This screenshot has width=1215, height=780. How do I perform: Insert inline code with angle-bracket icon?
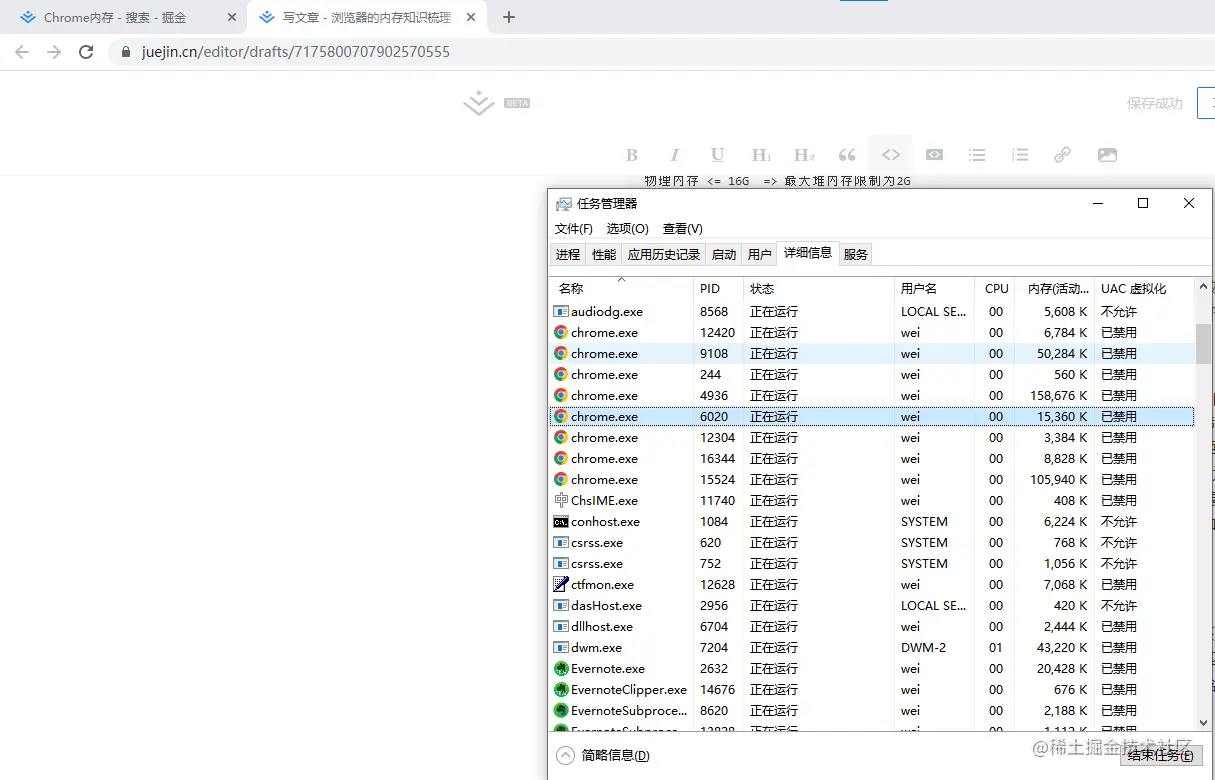click(890, 155)
